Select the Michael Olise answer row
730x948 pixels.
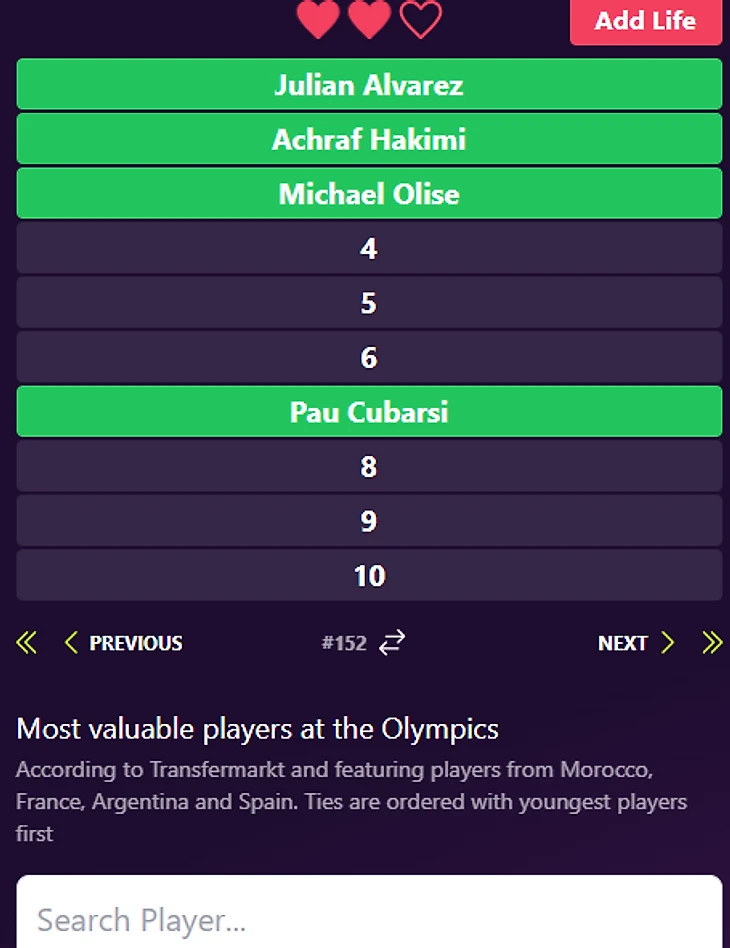tap(369, 194)
